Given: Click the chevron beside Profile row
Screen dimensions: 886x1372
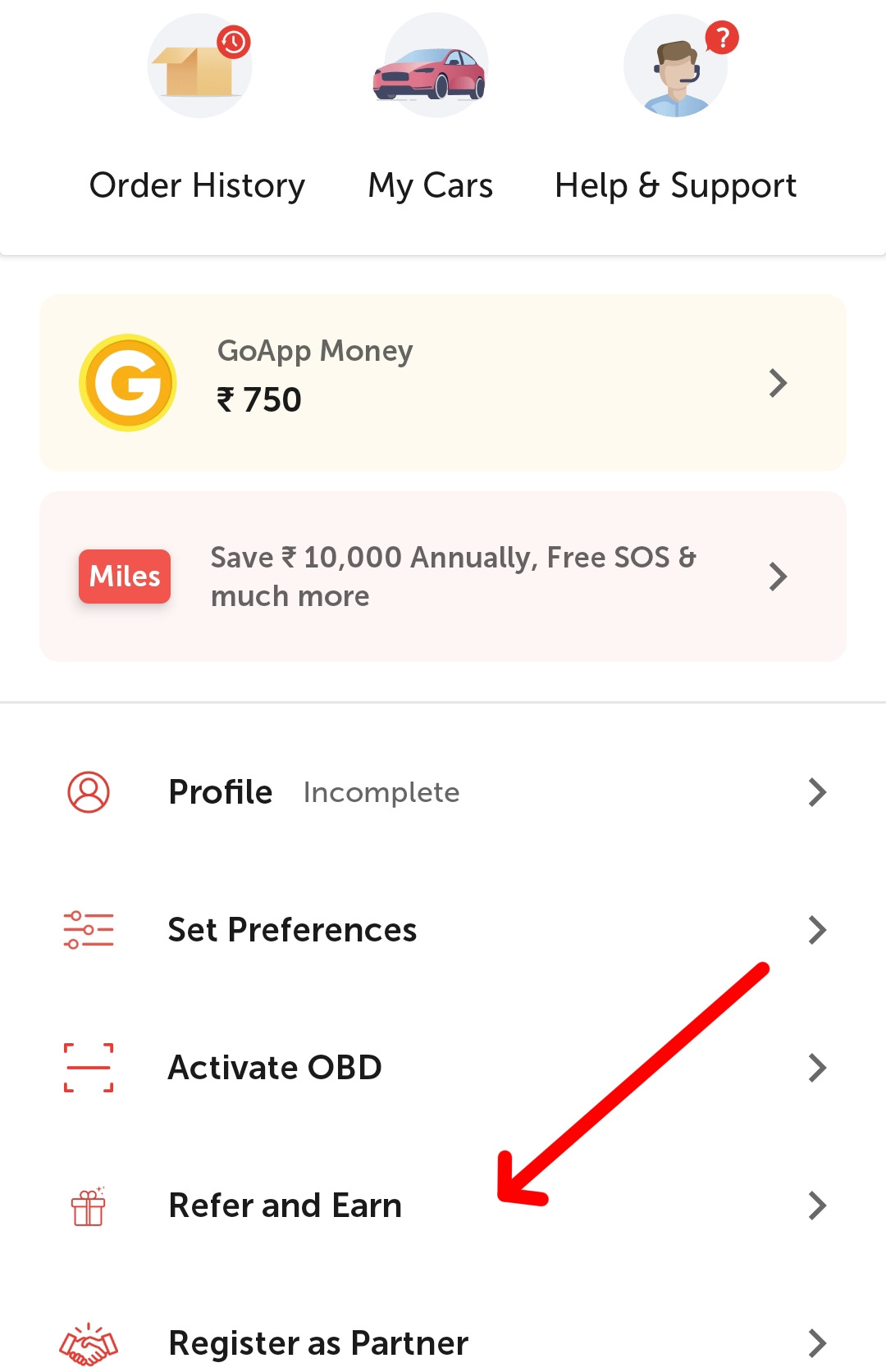Looking at the screenshot, I should pyautogui.click(x=816, y=792).
